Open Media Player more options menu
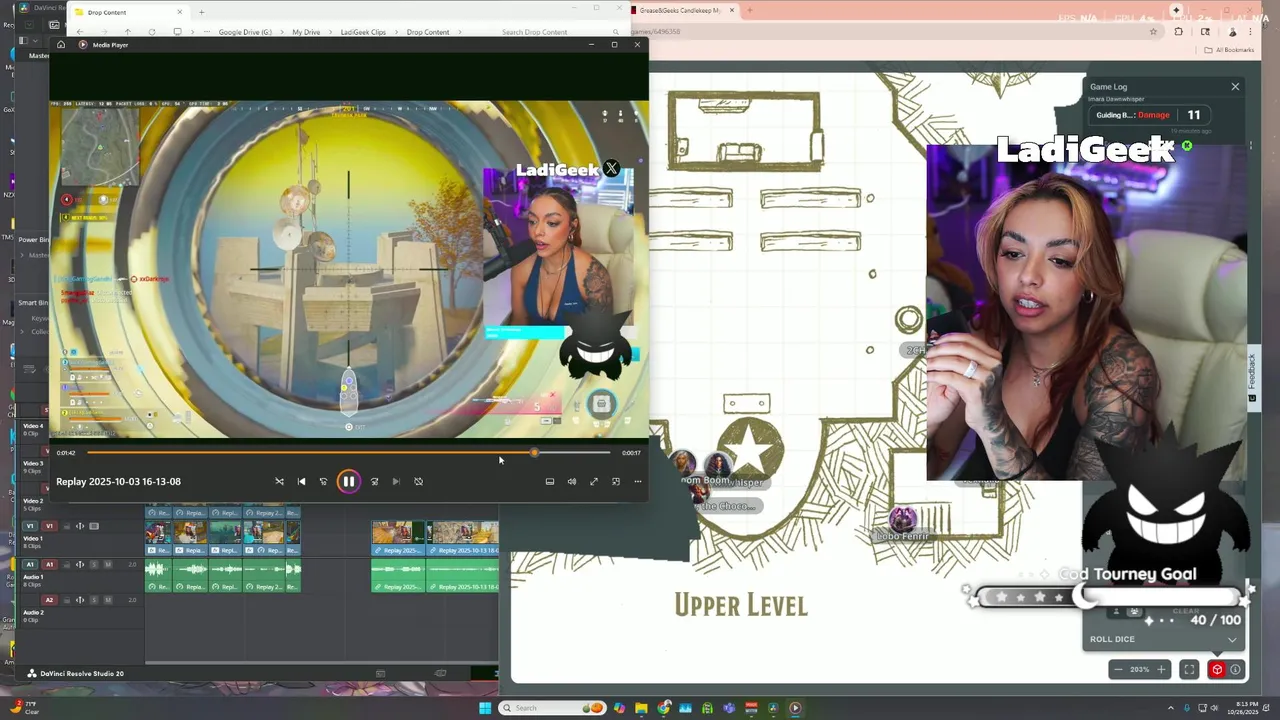The height and width of the screenshot is (720, 1280). coord(637,481)
